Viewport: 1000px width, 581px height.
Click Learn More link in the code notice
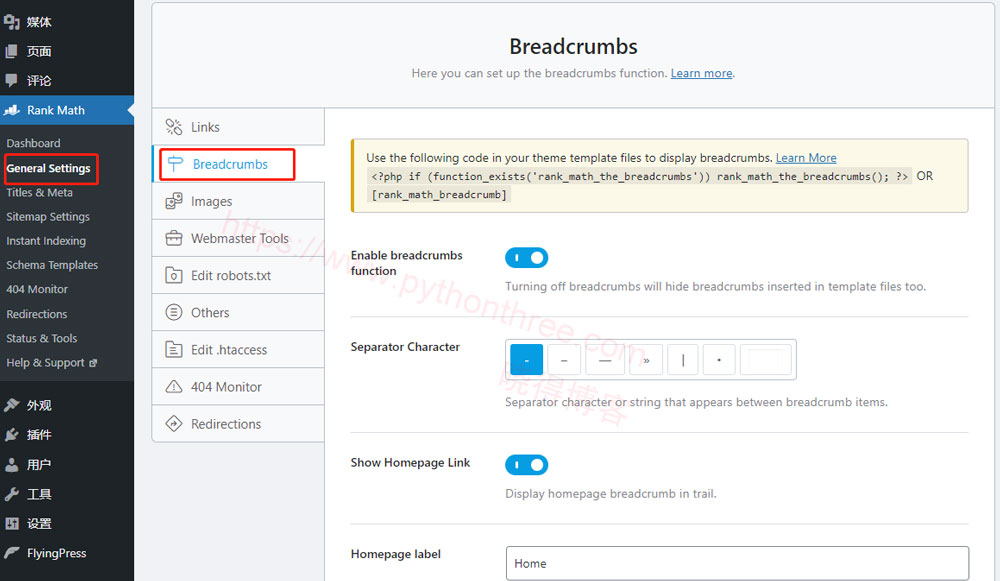point(806,158)
